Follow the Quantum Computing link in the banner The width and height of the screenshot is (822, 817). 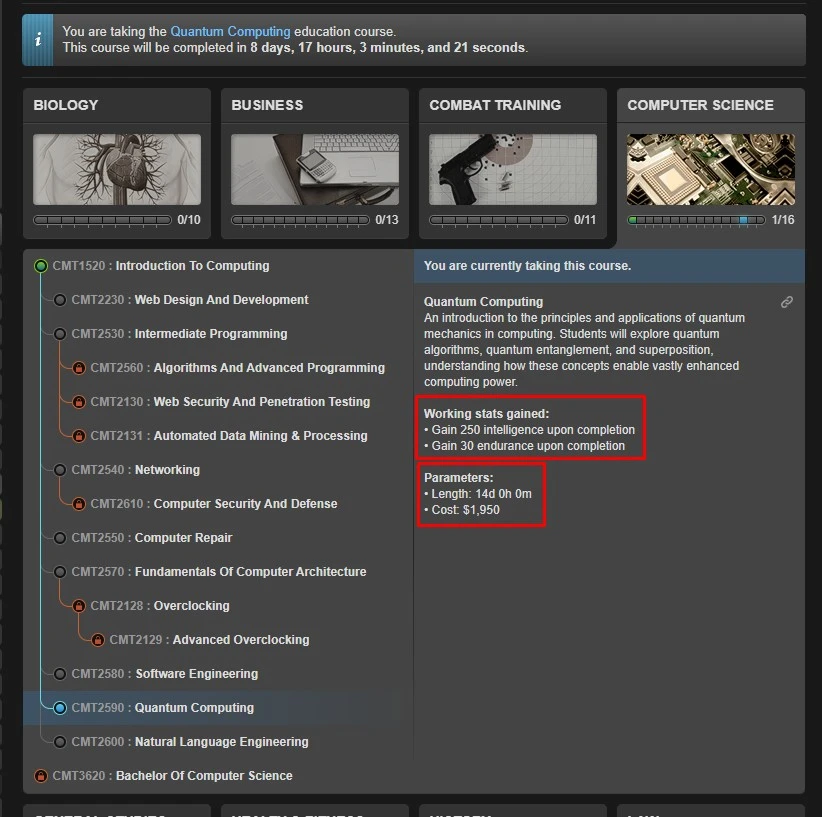[x=230, y=32]
